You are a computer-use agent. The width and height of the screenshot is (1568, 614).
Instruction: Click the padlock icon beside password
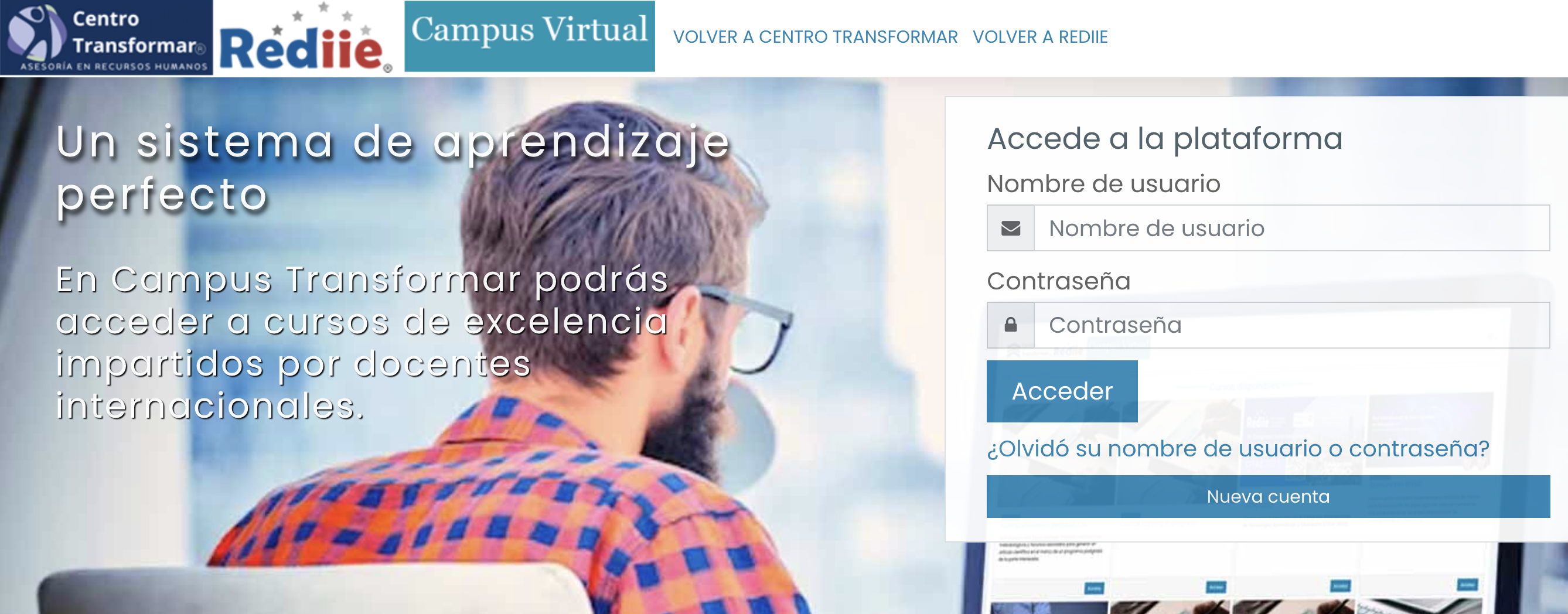tap(1010, 325)
